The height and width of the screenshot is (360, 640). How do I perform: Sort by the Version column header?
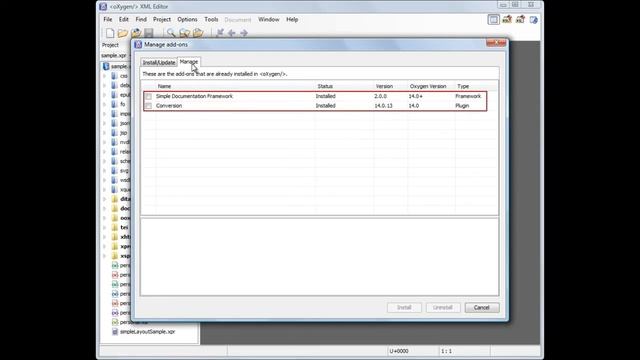384,86
